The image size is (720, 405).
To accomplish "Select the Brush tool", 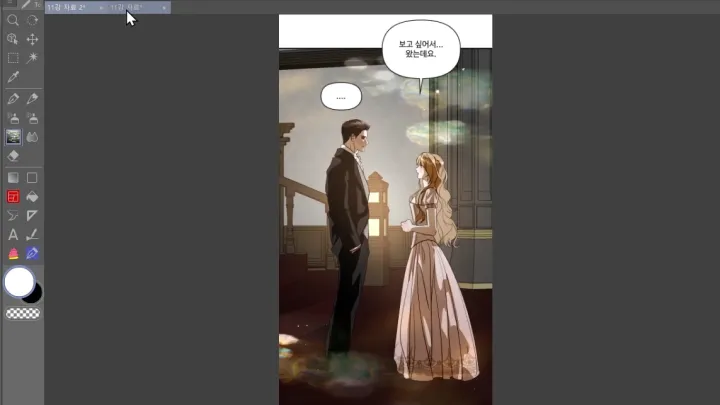I will click(13, 118).
